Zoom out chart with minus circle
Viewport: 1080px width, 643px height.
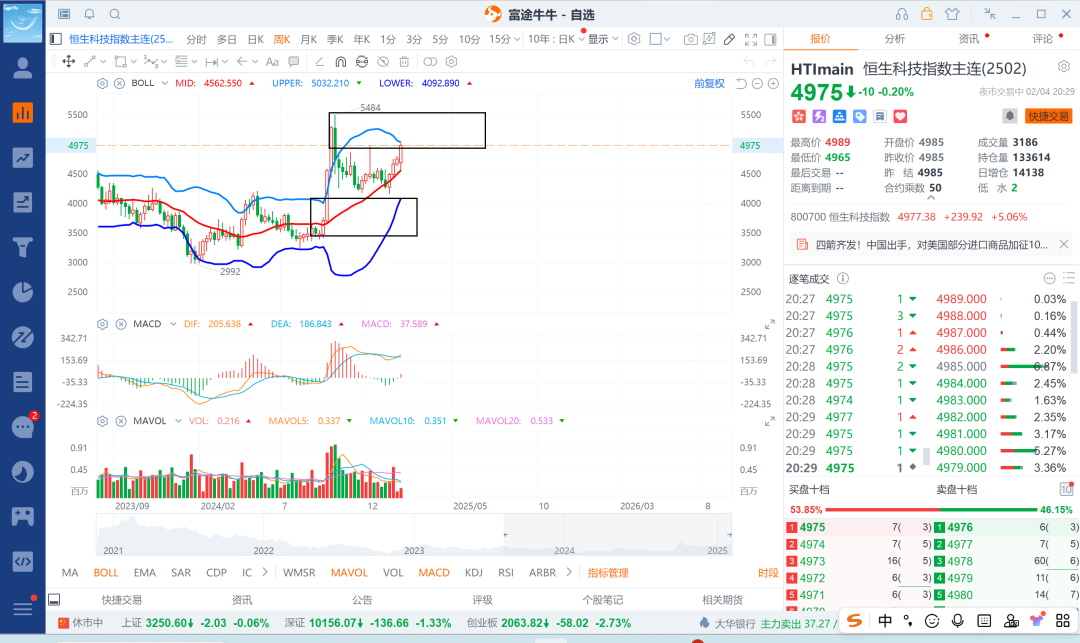[757, 83]
